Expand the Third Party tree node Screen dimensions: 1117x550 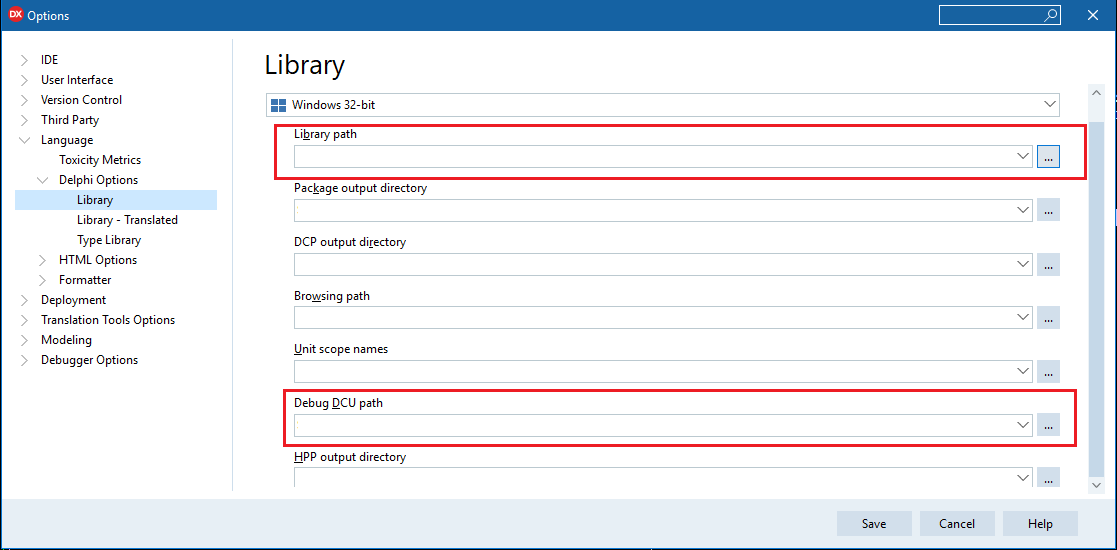click(x=25, y=120)
